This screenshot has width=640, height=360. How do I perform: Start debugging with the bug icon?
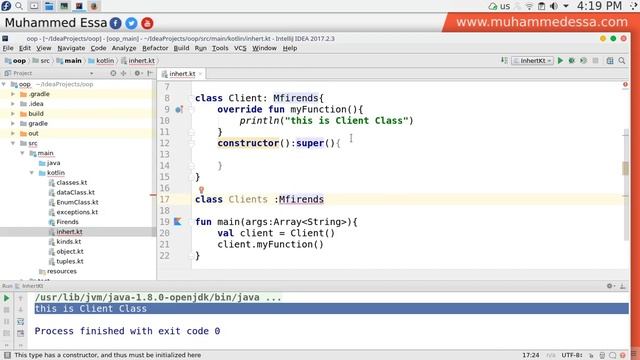[x=572, y=60]
